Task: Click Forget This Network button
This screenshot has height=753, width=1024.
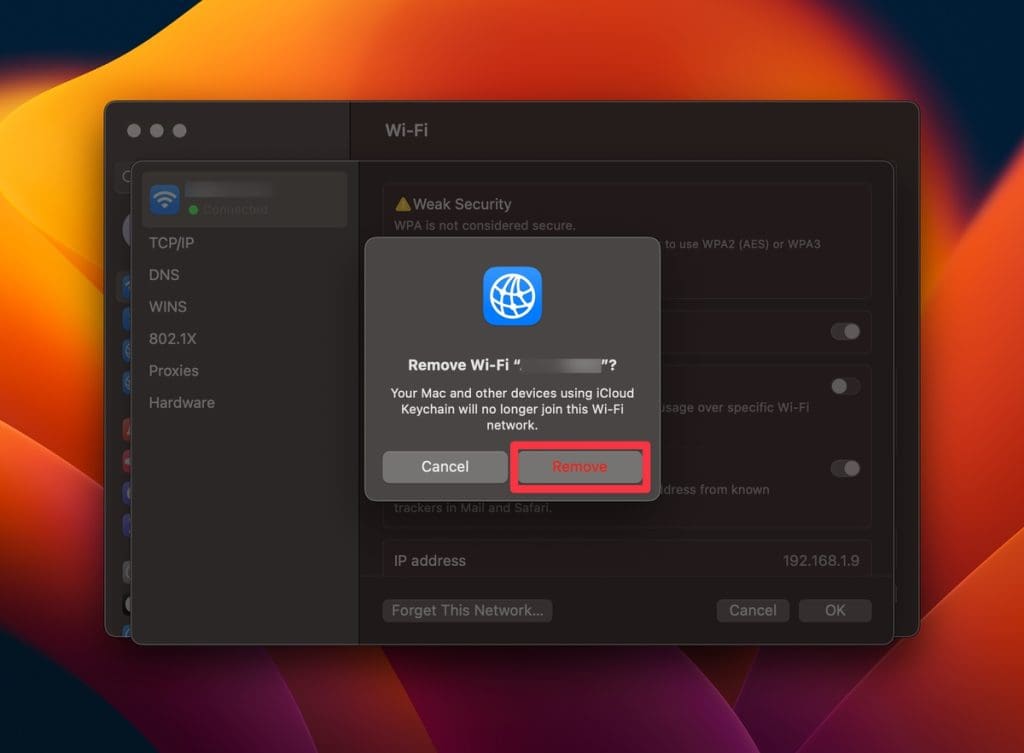Action: point(467,611)
